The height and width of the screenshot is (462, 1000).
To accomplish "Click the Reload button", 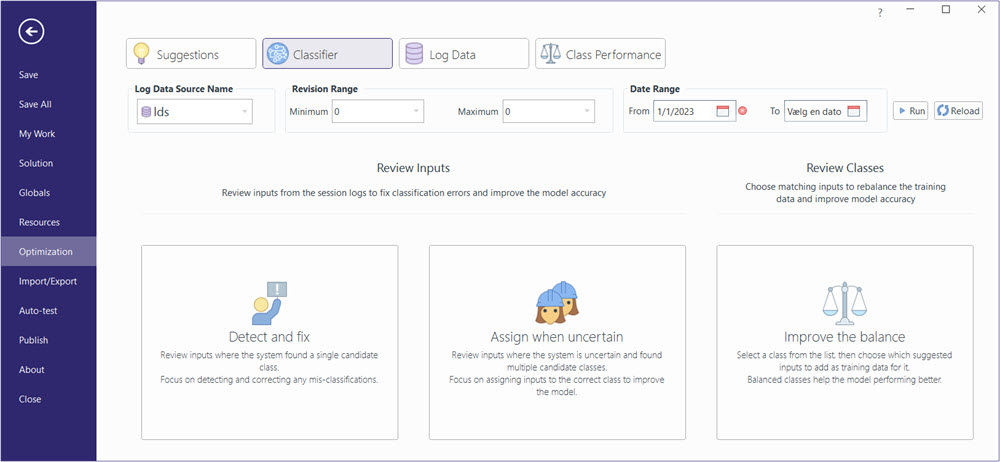I will pyautogui.click(x=958, y=111).
